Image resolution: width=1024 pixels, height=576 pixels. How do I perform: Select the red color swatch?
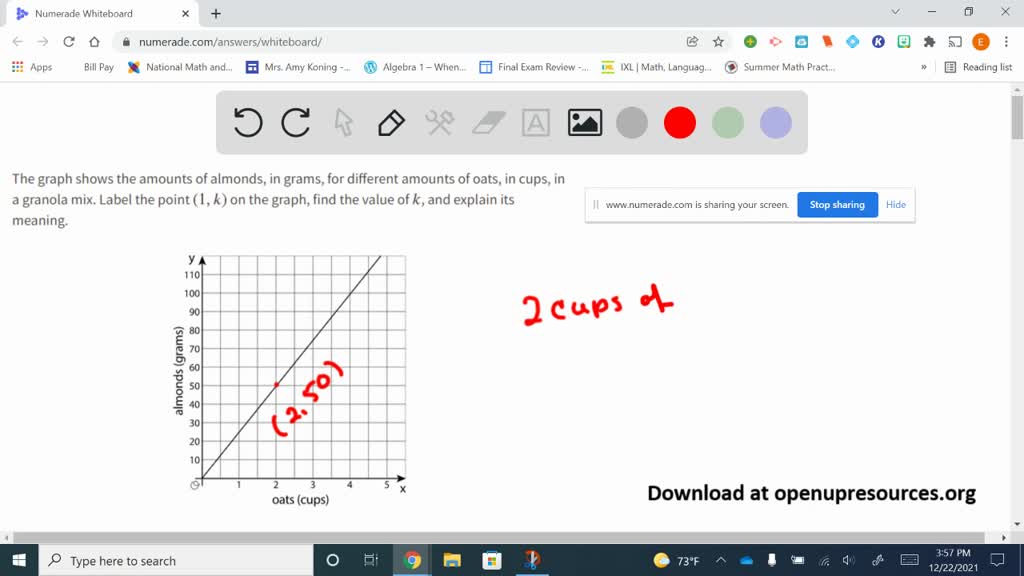point(680,122)
